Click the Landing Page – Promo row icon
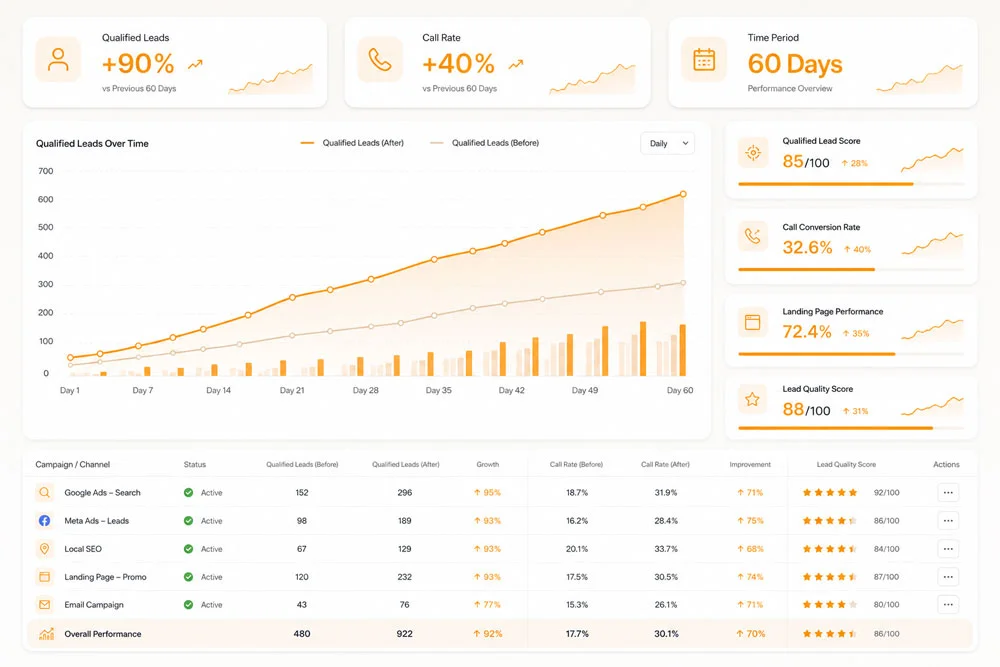 coord(44,576)
